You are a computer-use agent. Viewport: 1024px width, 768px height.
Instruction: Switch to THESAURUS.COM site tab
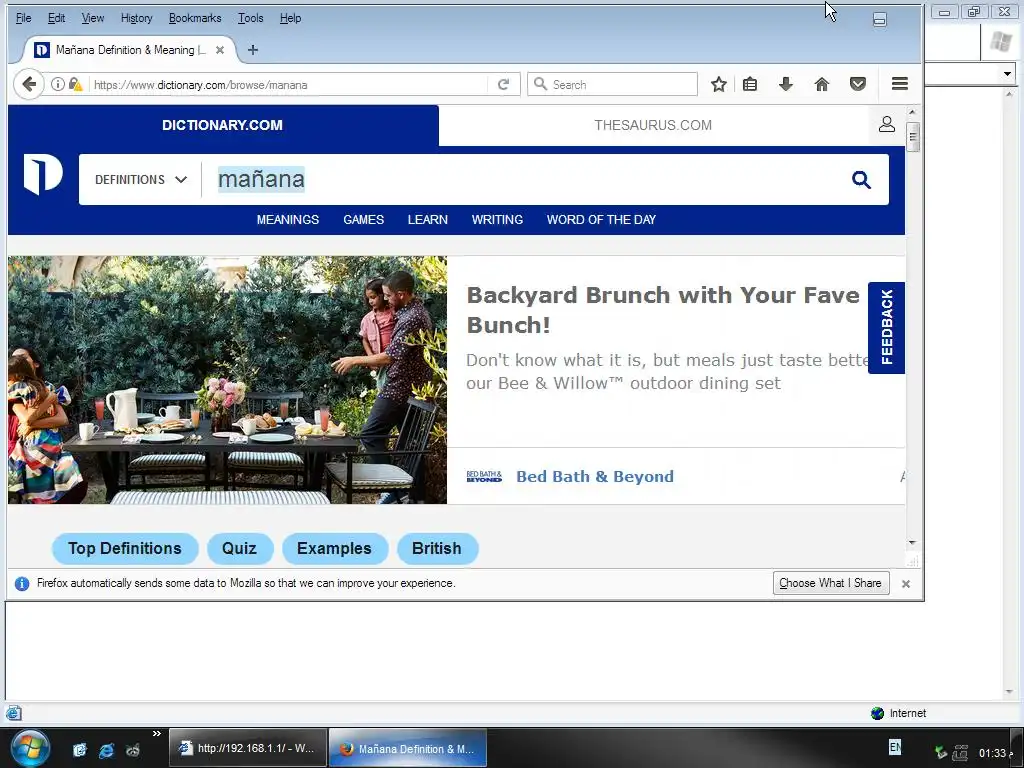pos(652,125)
